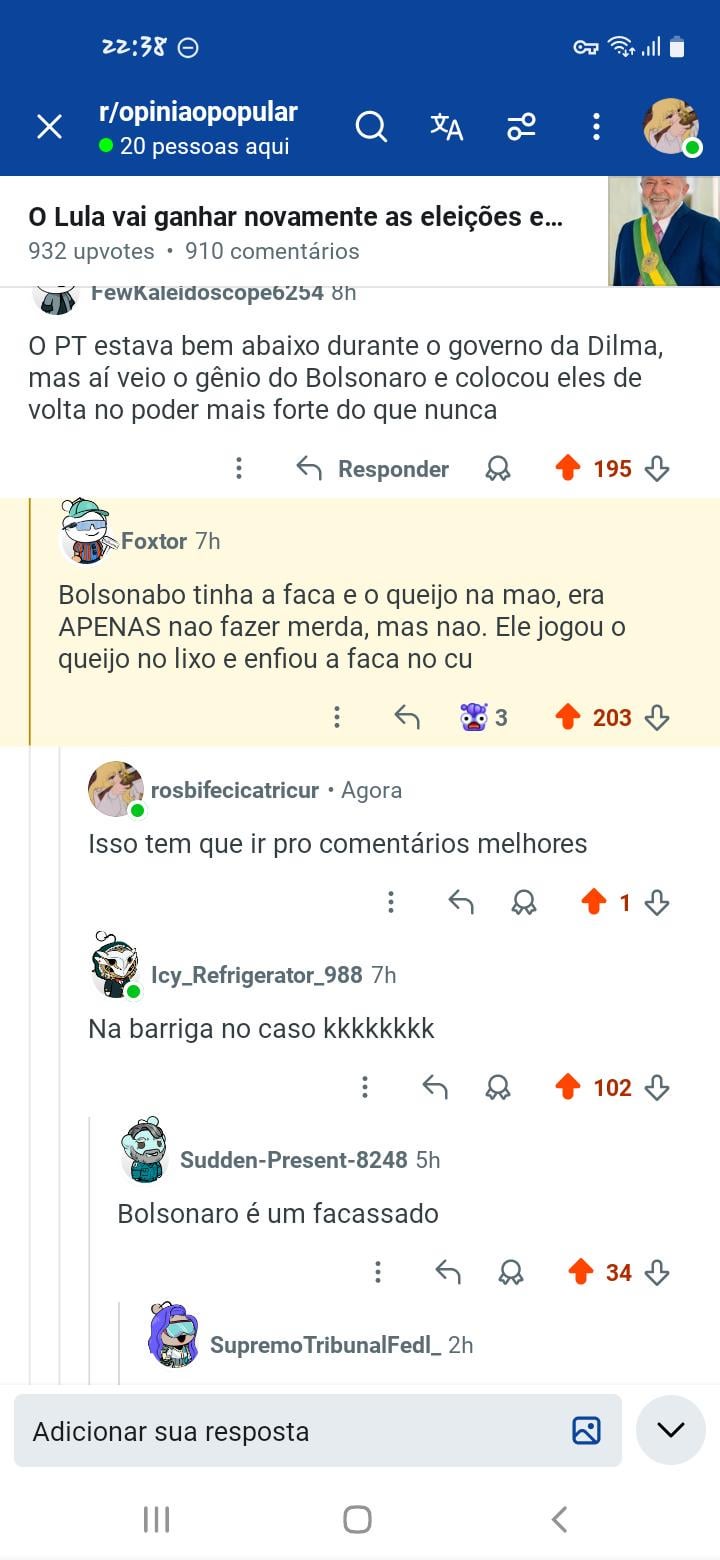The height and width of the screenshot is (1560, 720).
Task: Open the Sudden-Present-8248 user profile
Action: [293, 1160]
